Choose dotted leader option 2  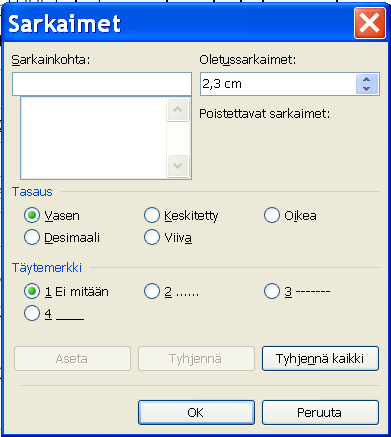(152, 291)
